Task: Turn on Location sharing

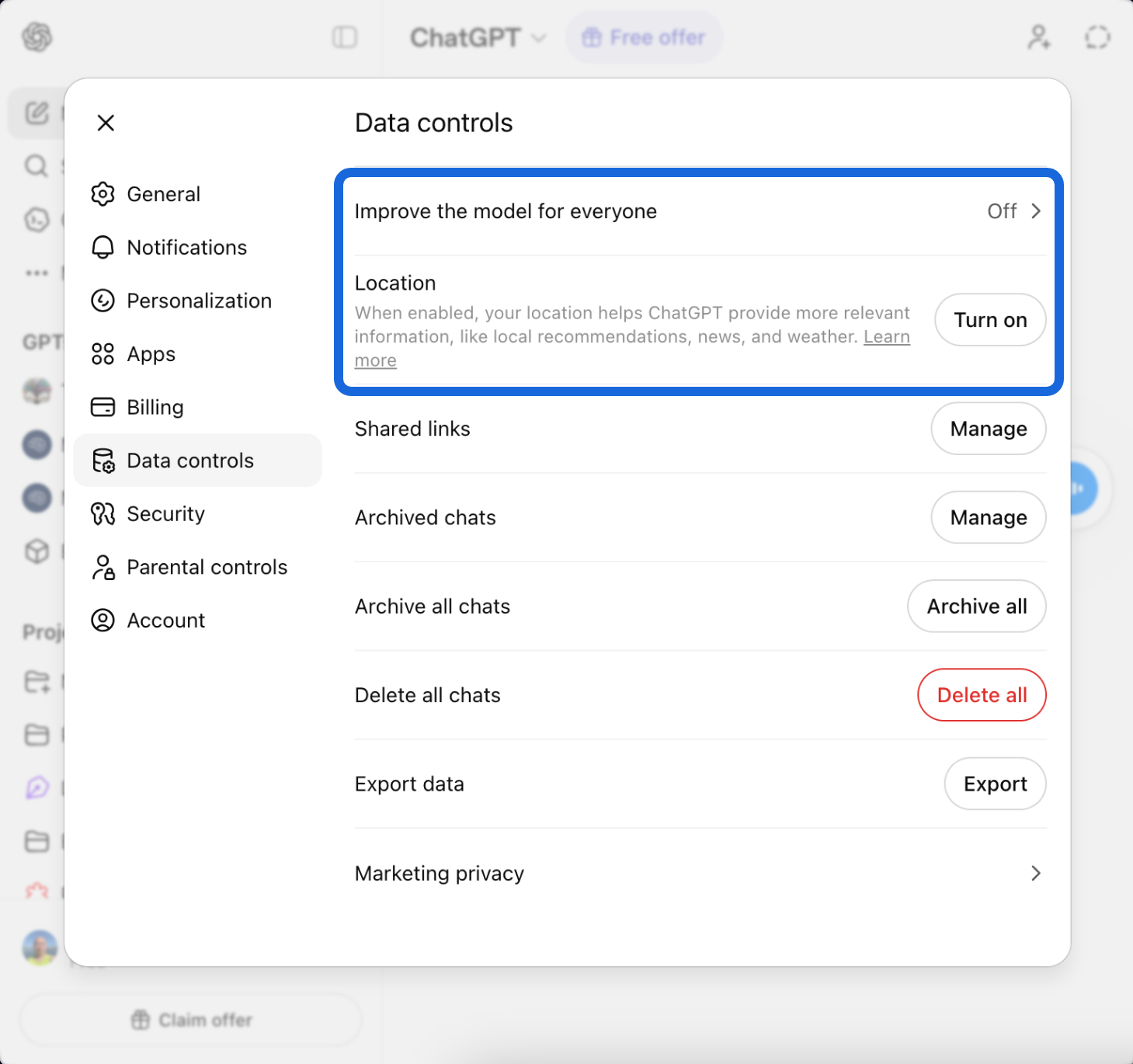Action: click(x=989, y=319)
